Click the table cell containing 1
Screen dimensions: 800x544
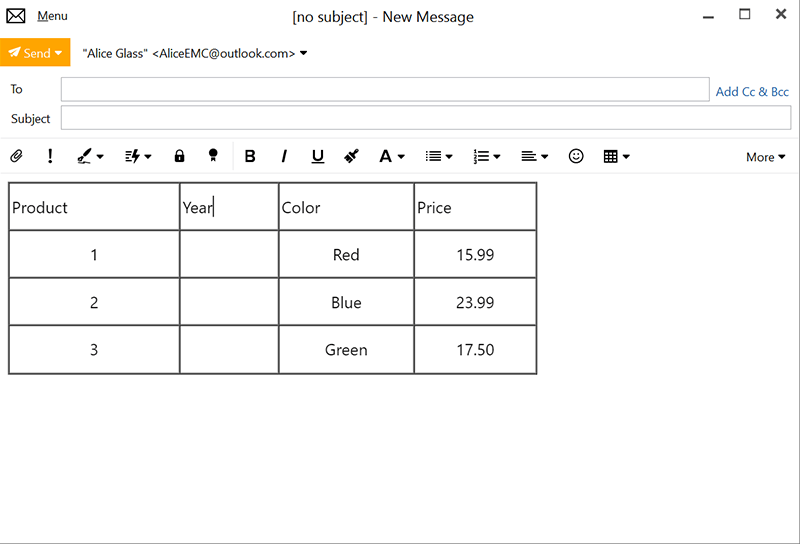[94, 254]
